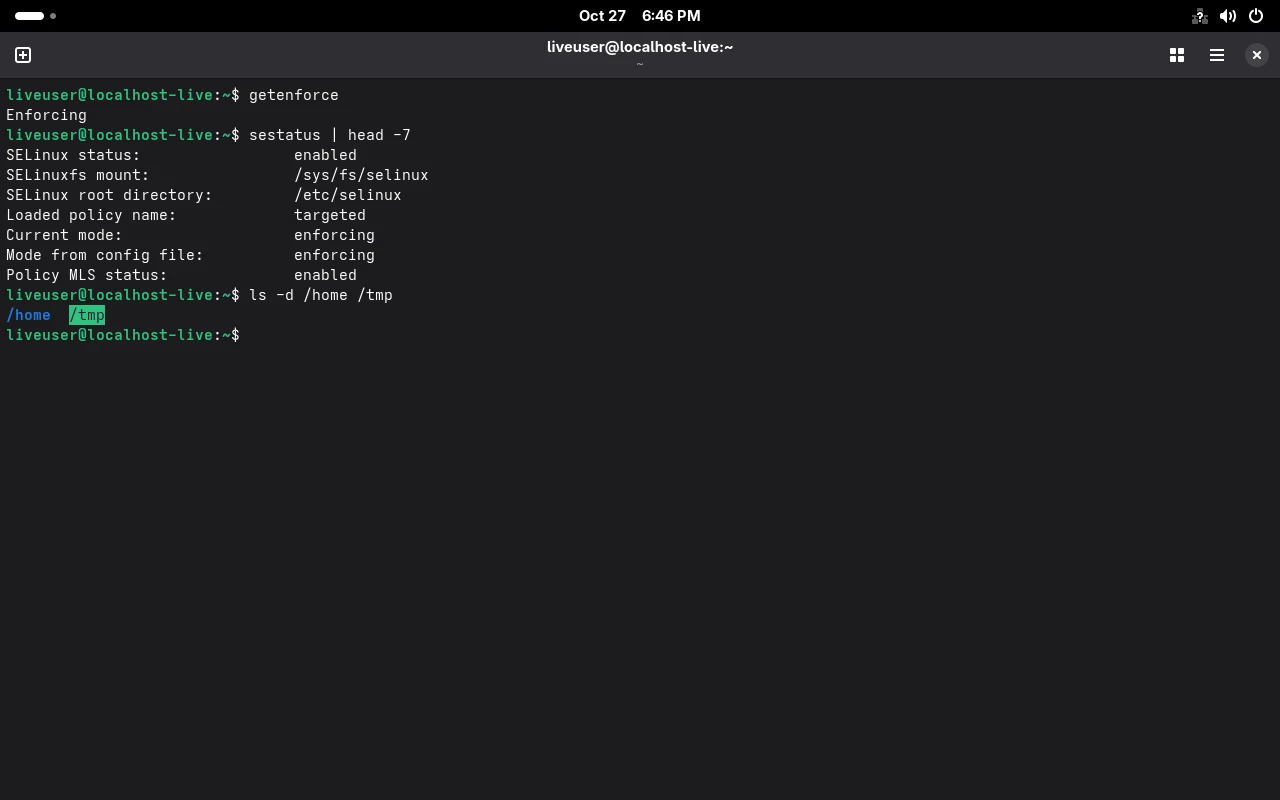Viewport: 1280px width, 800px height.
Task: Click the volume speaker icon
Action: pyautogui.click(x=1228, y=16)
